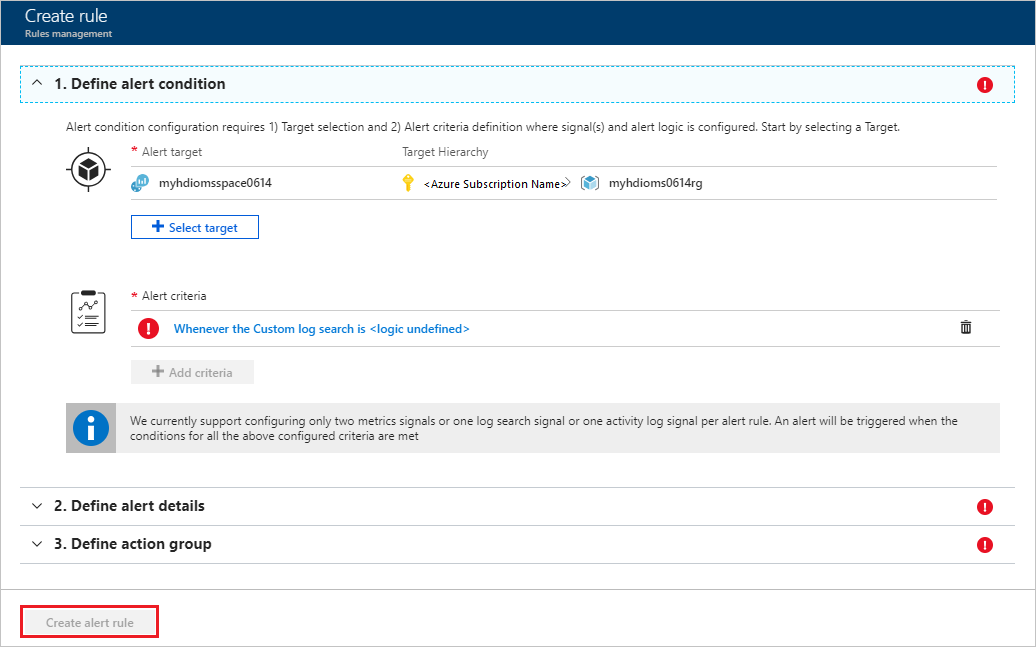This screenshot has height=647, width=1036.
Task: Delete the Custom log search criteria
Action: point(966,327)
